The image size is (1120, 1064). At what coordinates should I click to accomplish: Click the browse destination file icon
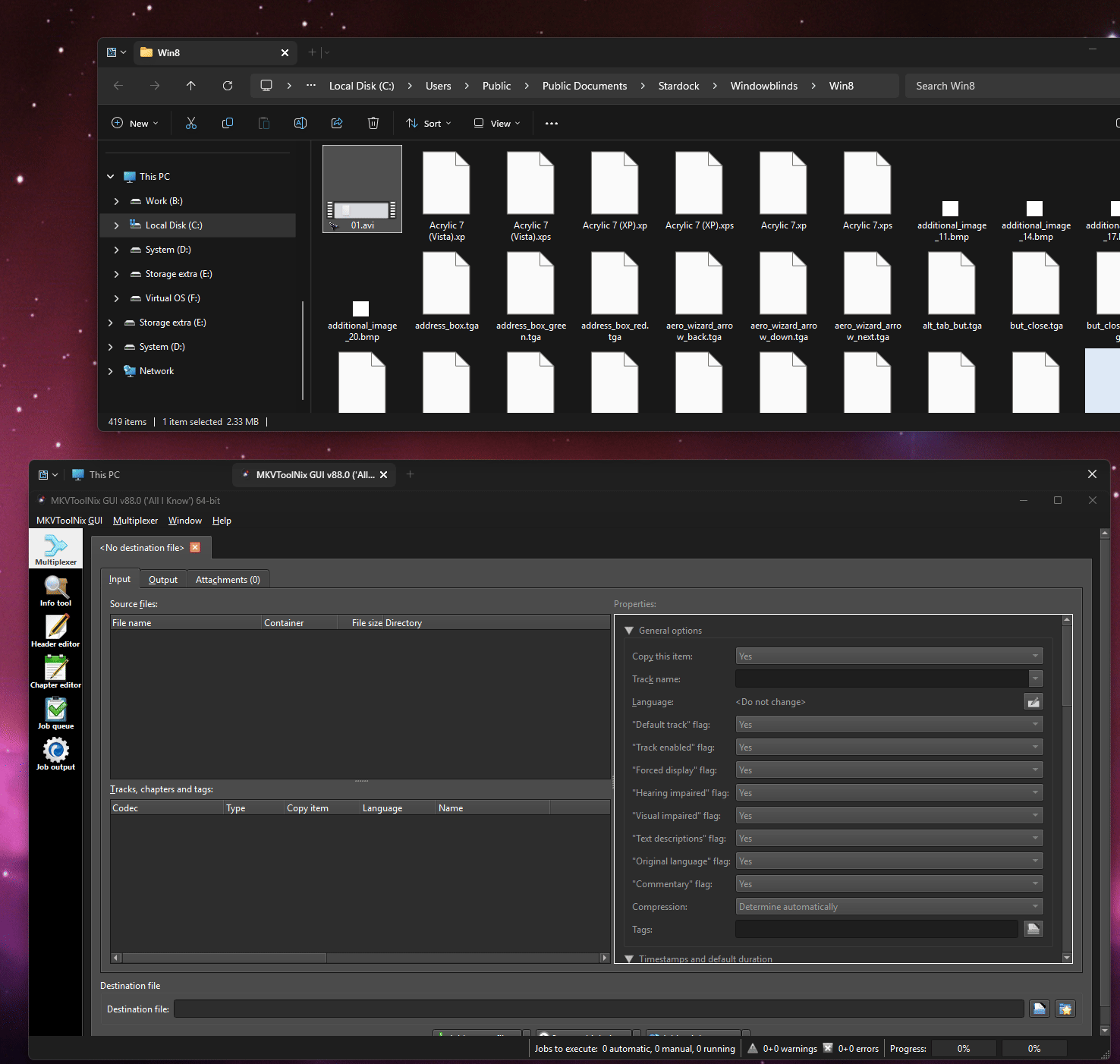(1039, 1009)
